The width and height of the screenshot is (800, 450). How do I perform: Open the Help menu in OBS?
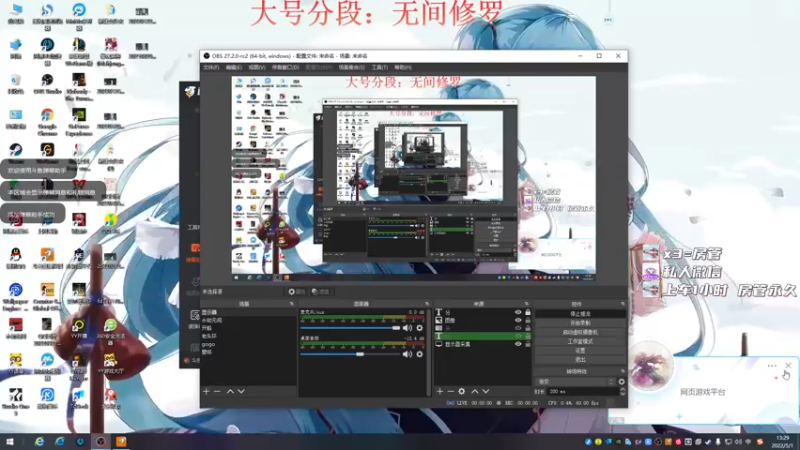tap(403, 67)
